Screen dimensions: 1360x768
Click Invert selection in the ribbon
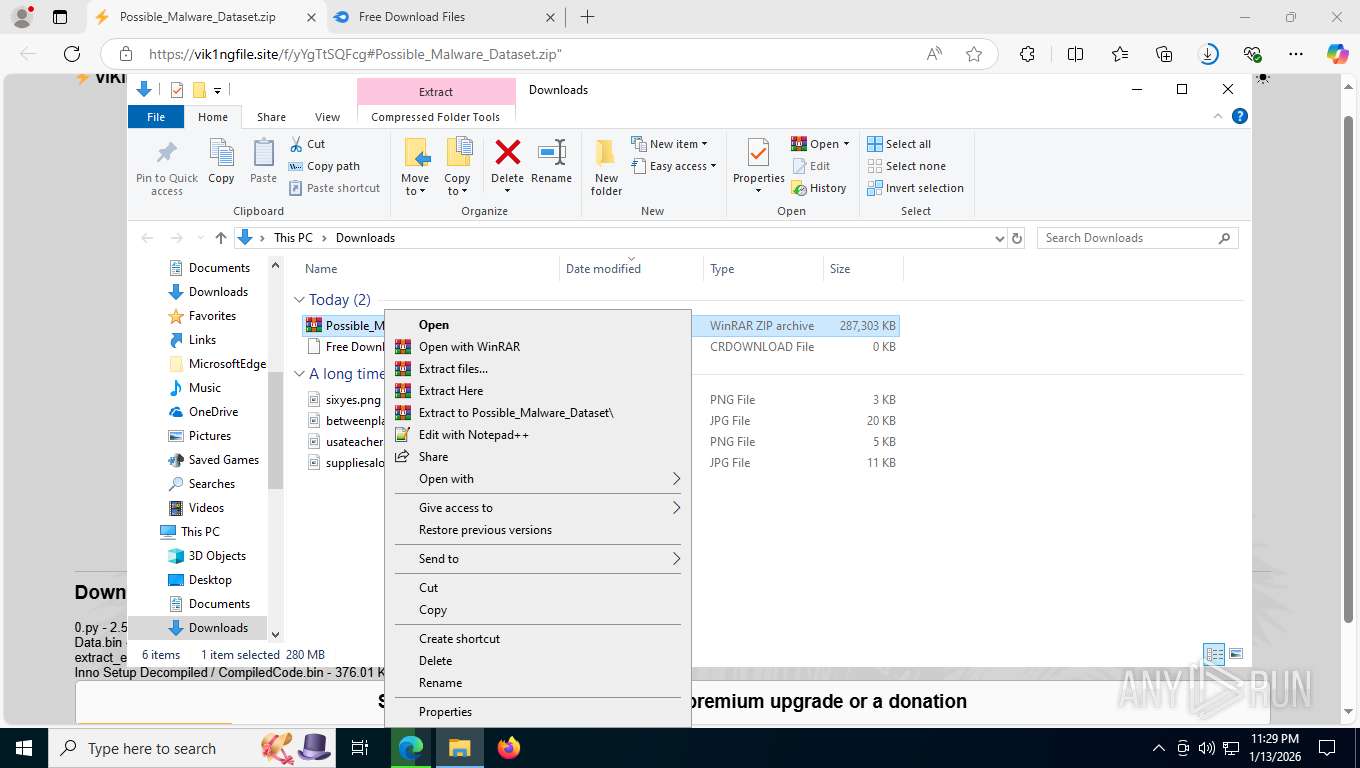pos(915,188)
